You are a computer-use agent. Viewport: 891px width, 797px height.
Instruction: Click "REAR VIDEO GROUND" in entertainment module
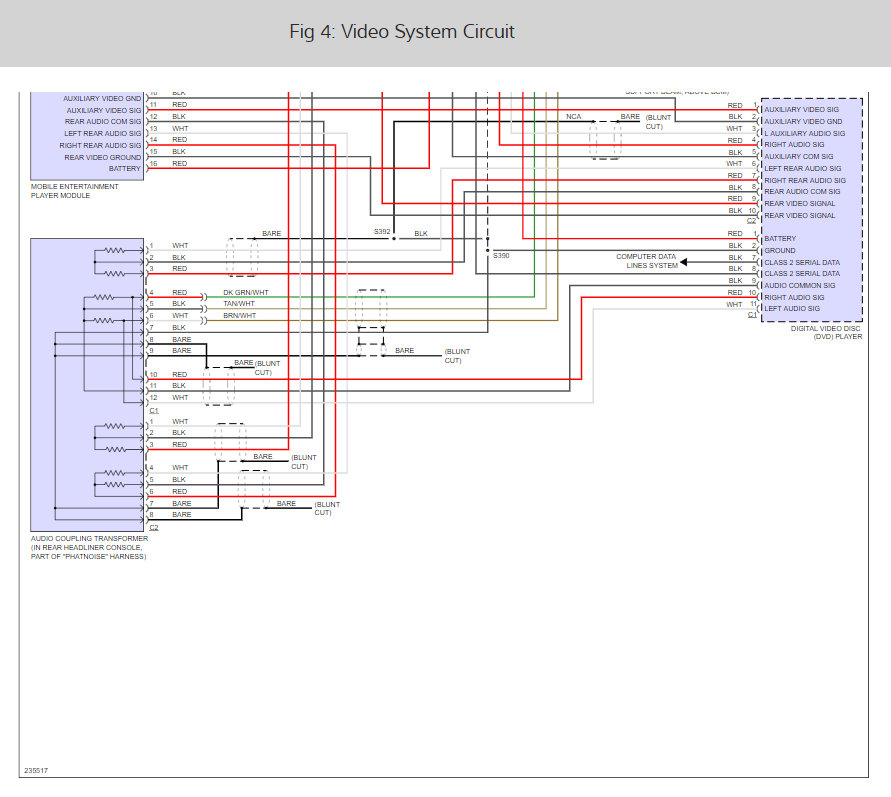click(102, 157)
